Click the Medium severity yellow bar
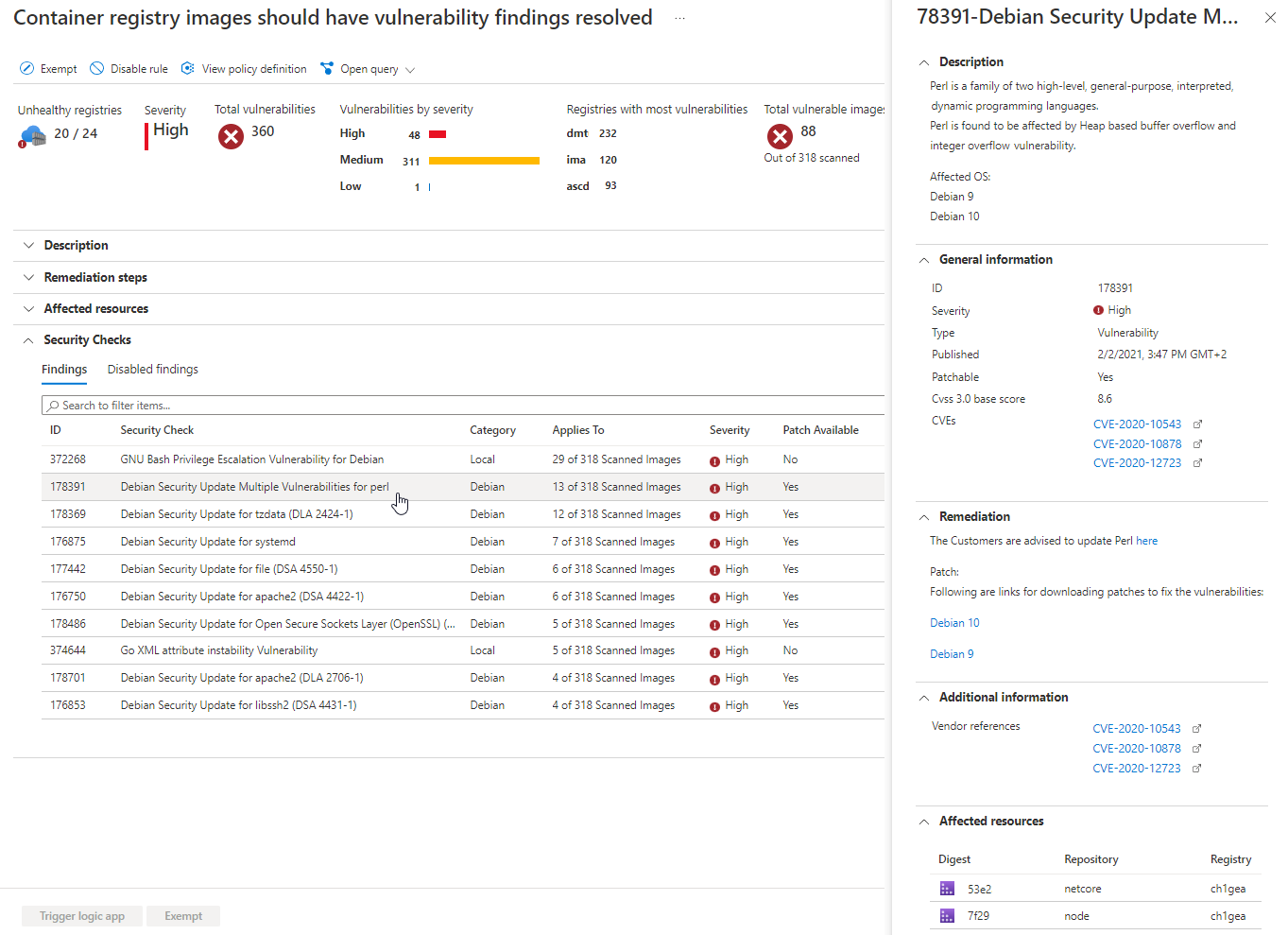The width and height of the screenshot is (1288, 935). point(484,161)
